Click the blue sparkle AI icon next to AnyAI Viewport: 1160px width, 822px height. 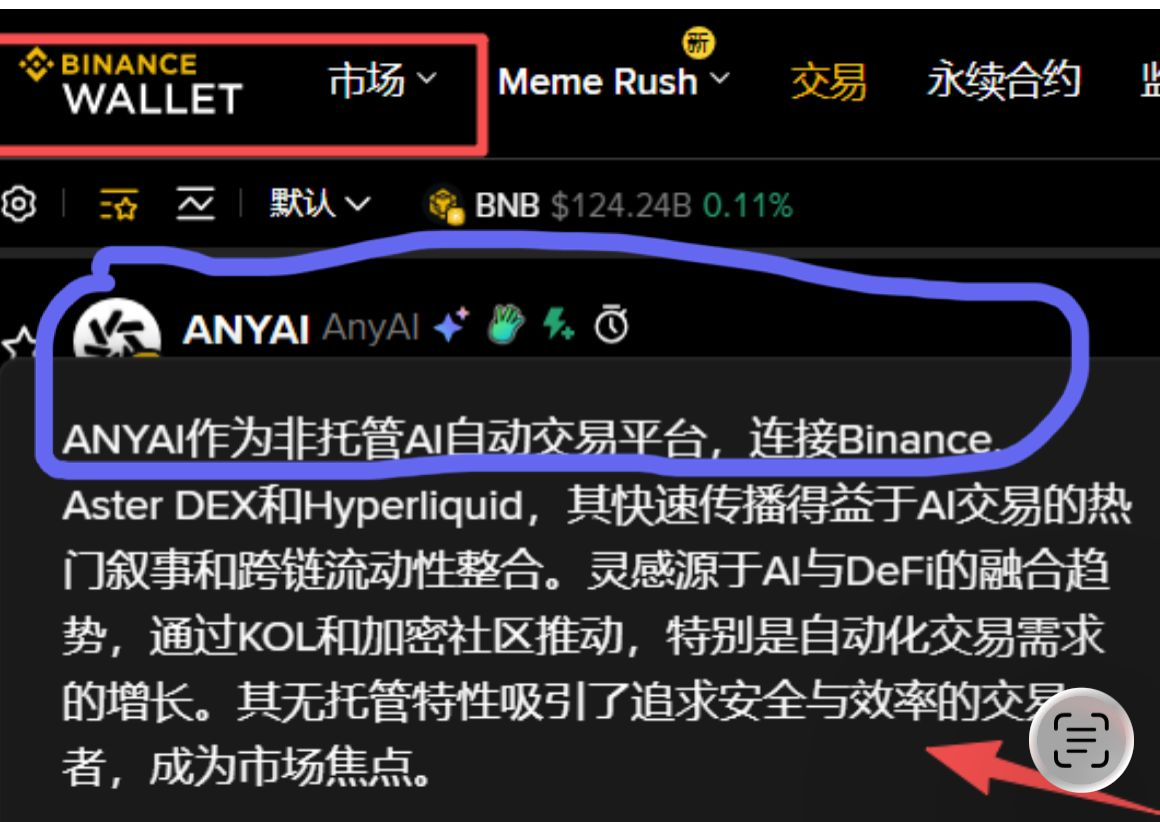(x=451, y=326)
